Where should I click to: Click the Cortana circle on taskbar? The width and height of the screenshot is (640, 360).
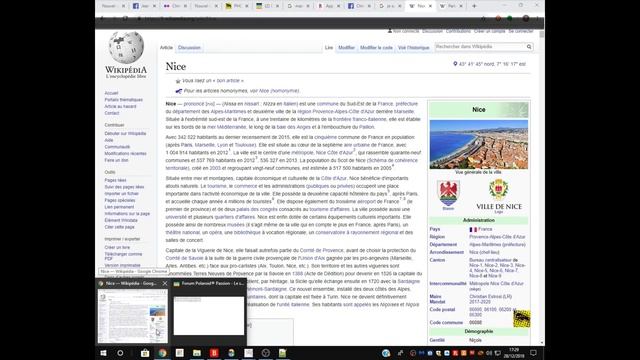pyautogui.click(x=120, y=353)
